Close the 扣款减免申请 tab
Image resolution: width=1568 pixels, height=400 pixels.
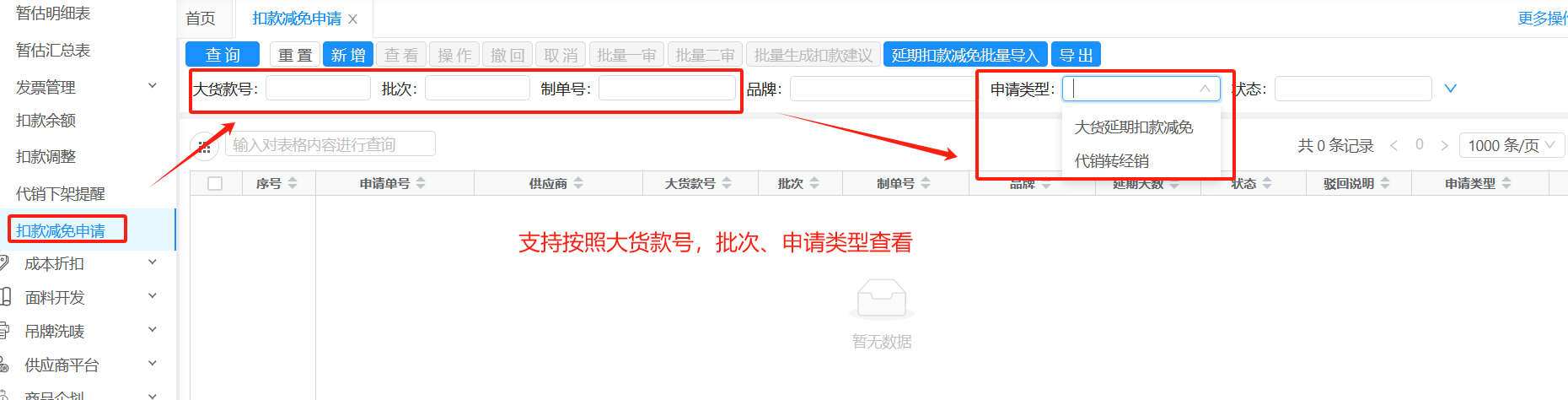pos(353,19)
